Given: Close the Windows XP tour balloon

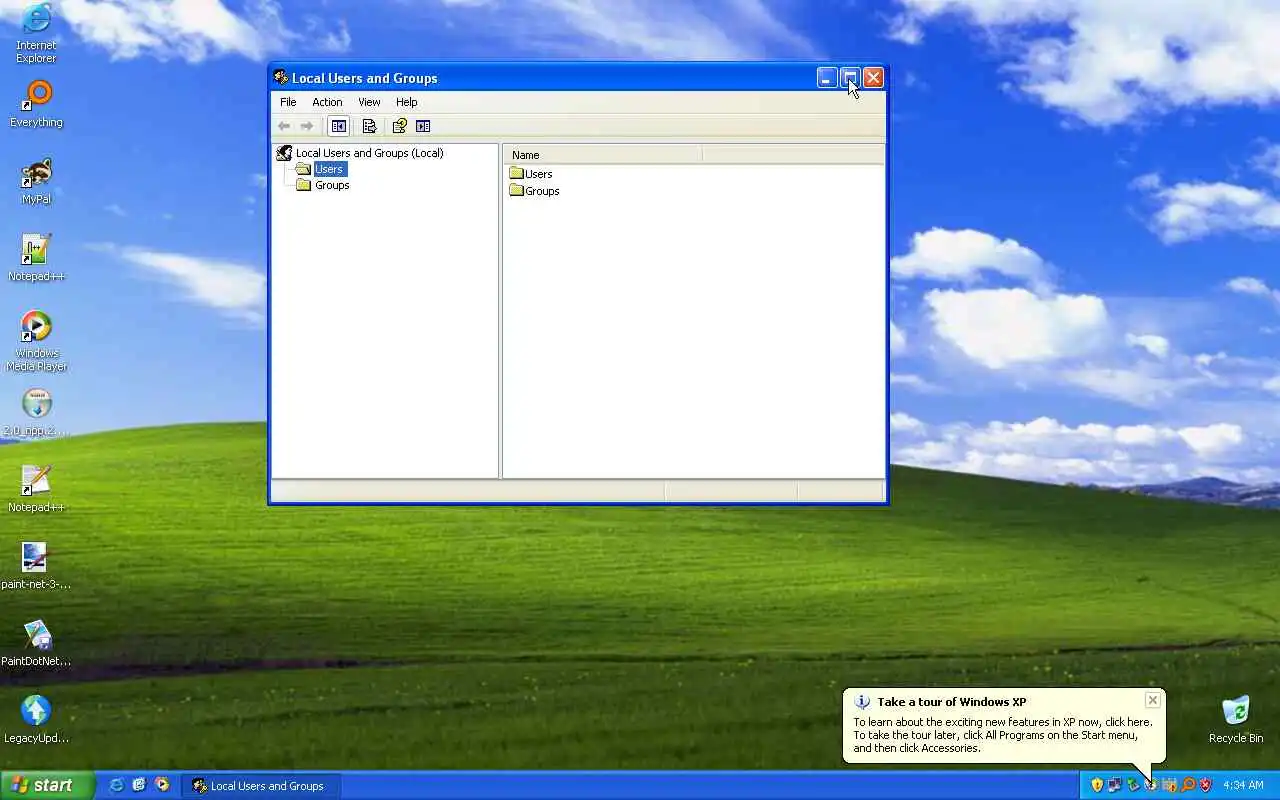Looking at the screenshot, I should click(1152, 700).
